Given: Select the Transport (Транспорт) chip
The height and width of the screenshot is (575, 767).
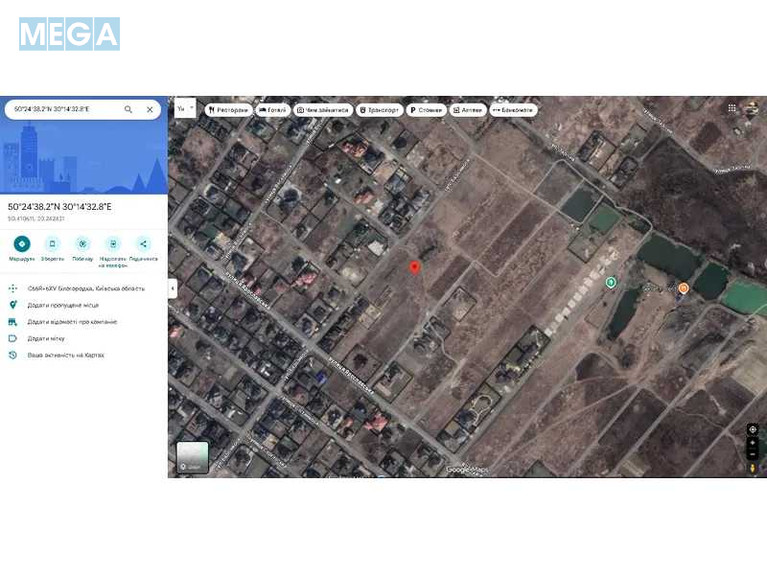Looking at the screenshot, I should [x=380, y=110].
